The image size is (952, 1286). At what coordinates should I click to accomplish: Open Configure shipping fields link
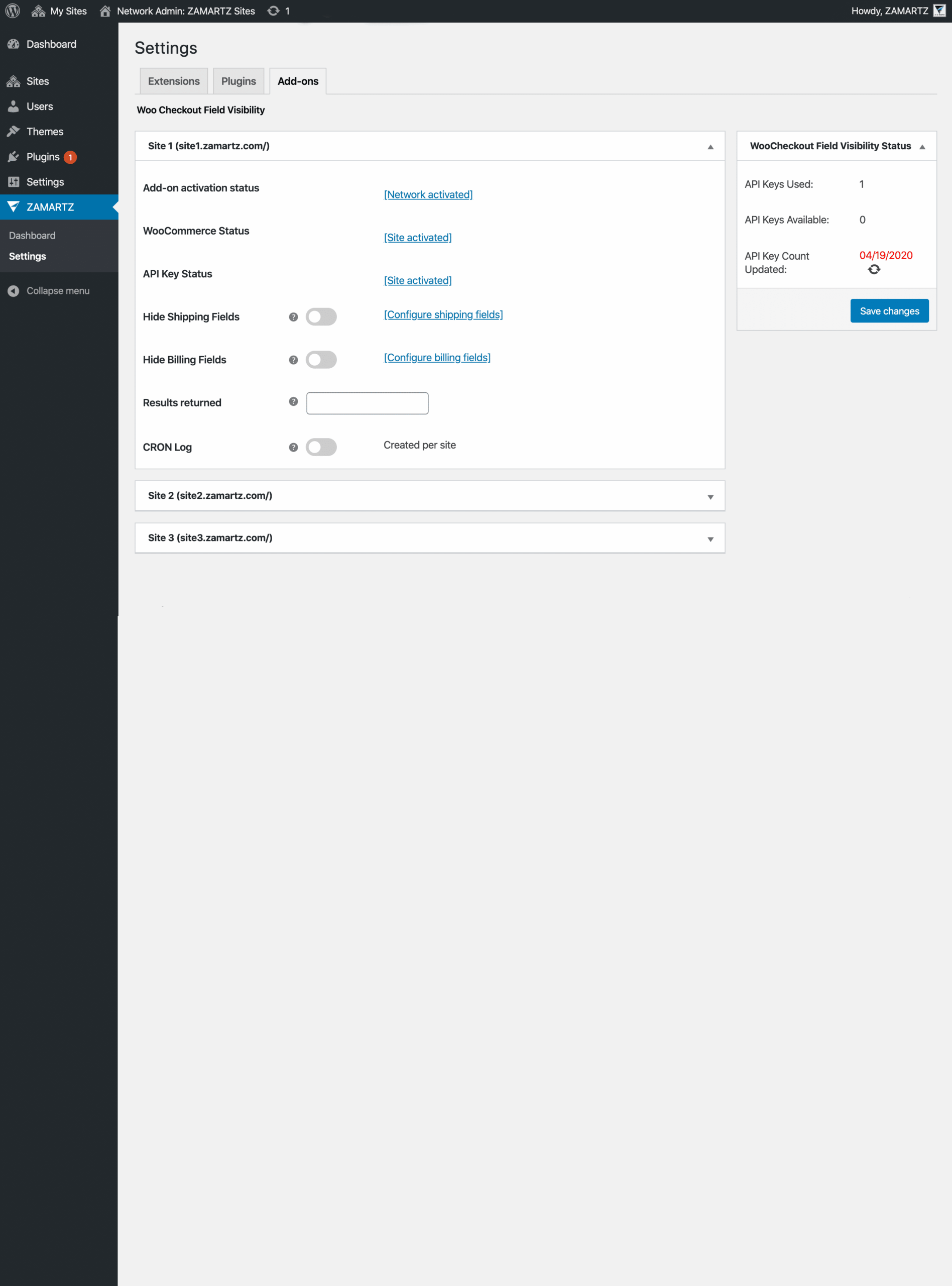[x=443, y=314]
